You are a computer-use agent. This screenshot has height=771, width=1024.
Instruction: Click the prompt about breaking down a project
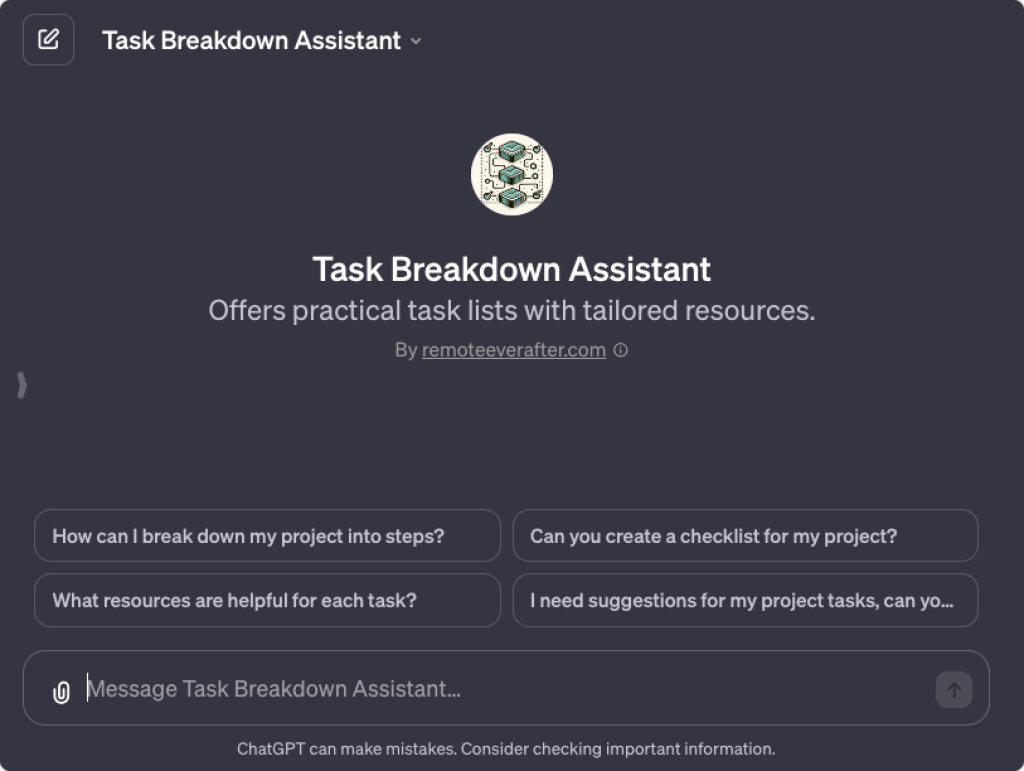coord(267,535)
